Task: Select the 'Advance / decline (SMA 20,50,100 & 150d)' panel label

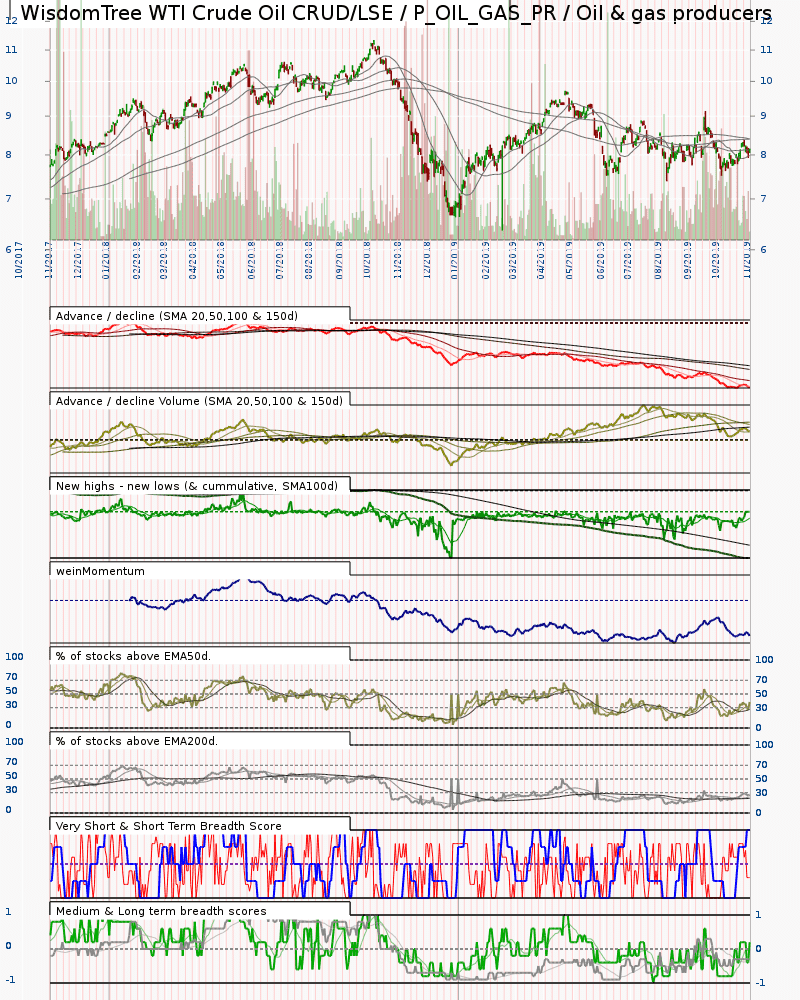Action: tap(177, 316)
